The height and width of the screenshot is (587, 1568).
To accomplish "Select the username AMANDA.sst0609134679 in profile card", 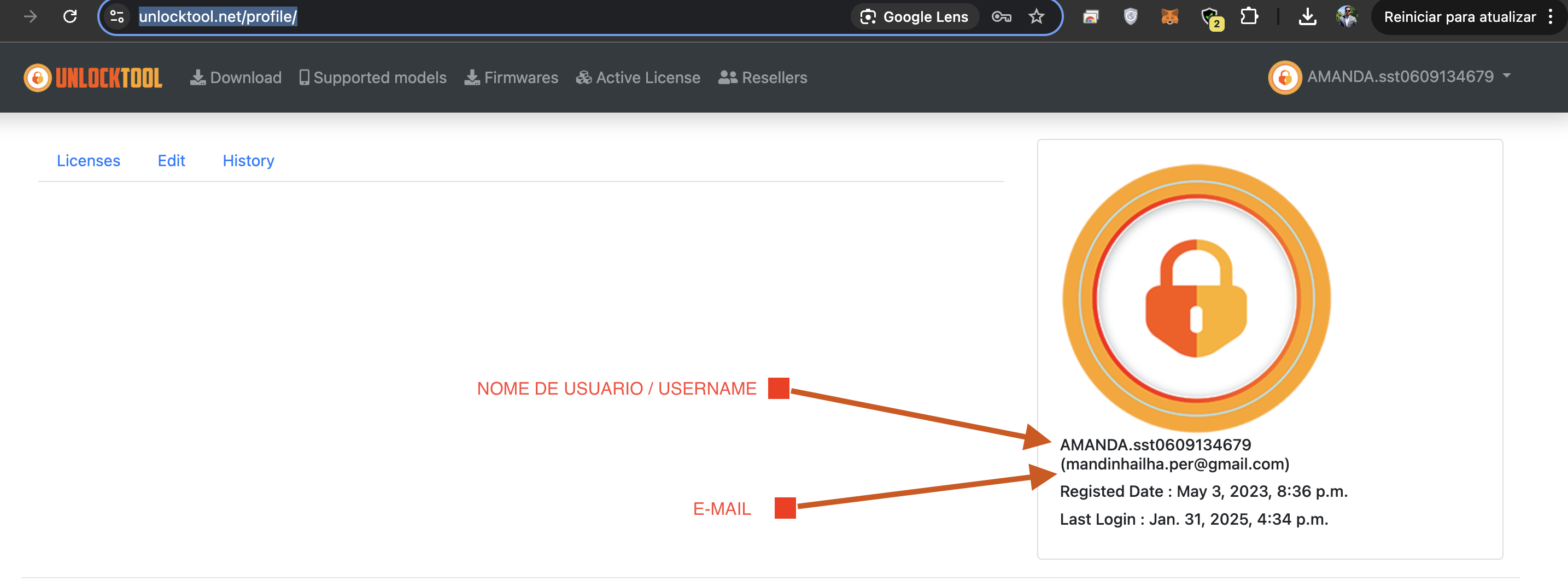I will [x=1155, y=445].
